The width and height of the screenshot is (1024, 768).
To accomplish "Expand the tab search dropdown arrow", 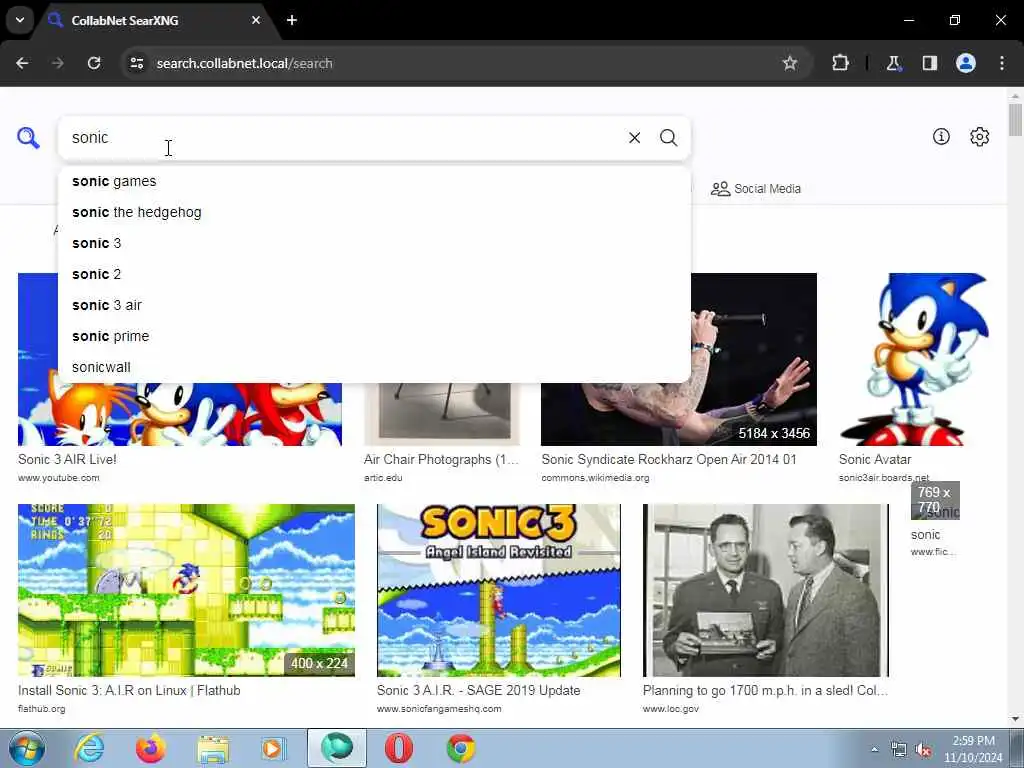I will pos(20,20).
